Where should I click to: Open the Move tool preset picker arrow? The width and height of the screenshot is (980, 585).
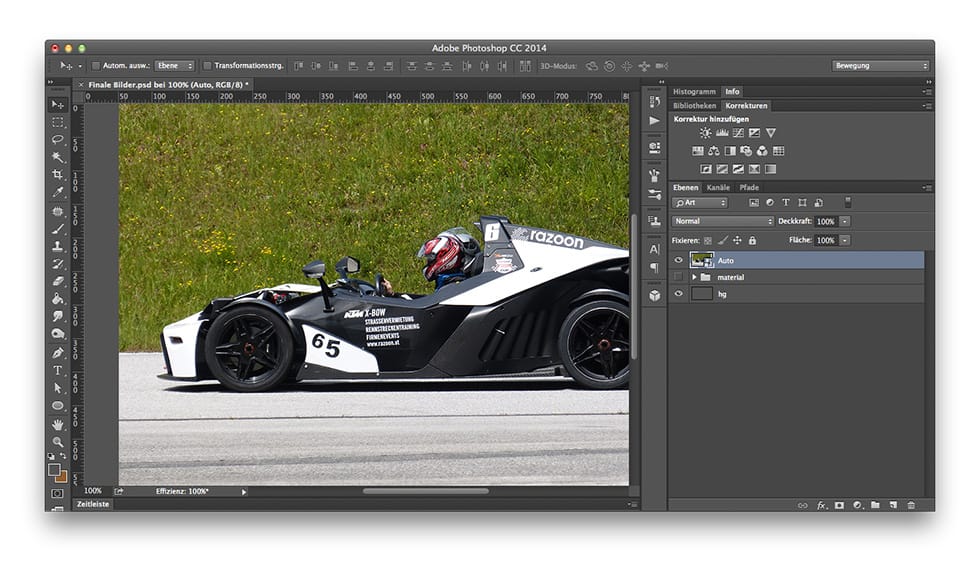(x=79, y=66)
